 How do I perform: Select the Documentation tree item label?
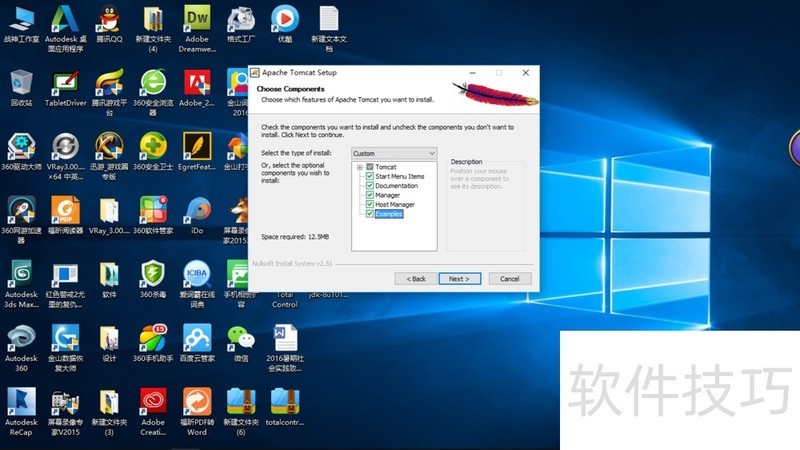[x=396, y=186]
